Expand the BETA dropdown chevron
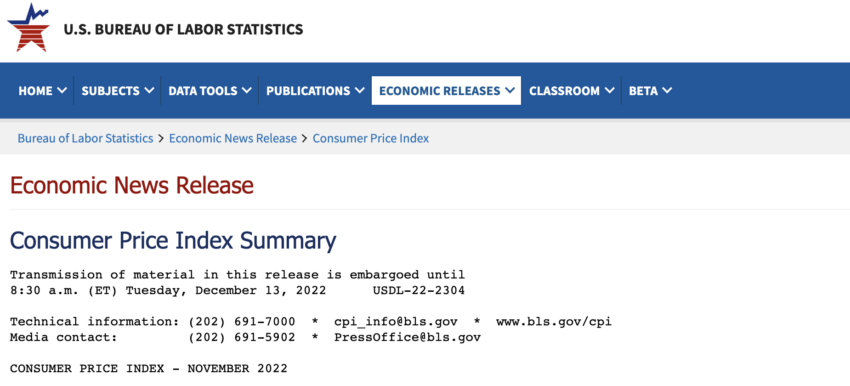The width and height of the screenshot is (850, 386). pyautogui.click(x=667, y=91)
